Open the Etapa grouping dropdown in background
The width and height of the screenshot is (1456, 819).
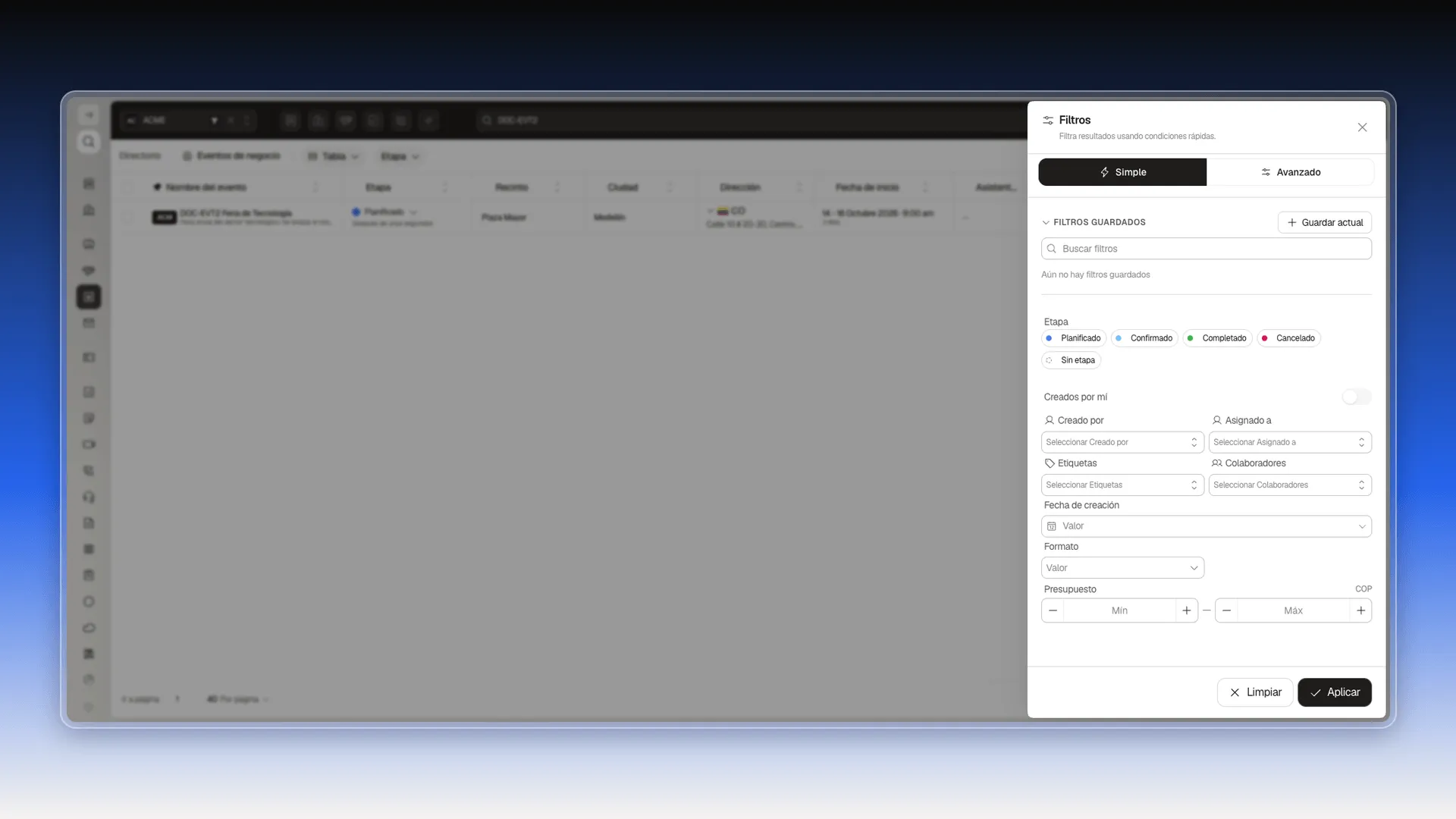coord(400,156)
